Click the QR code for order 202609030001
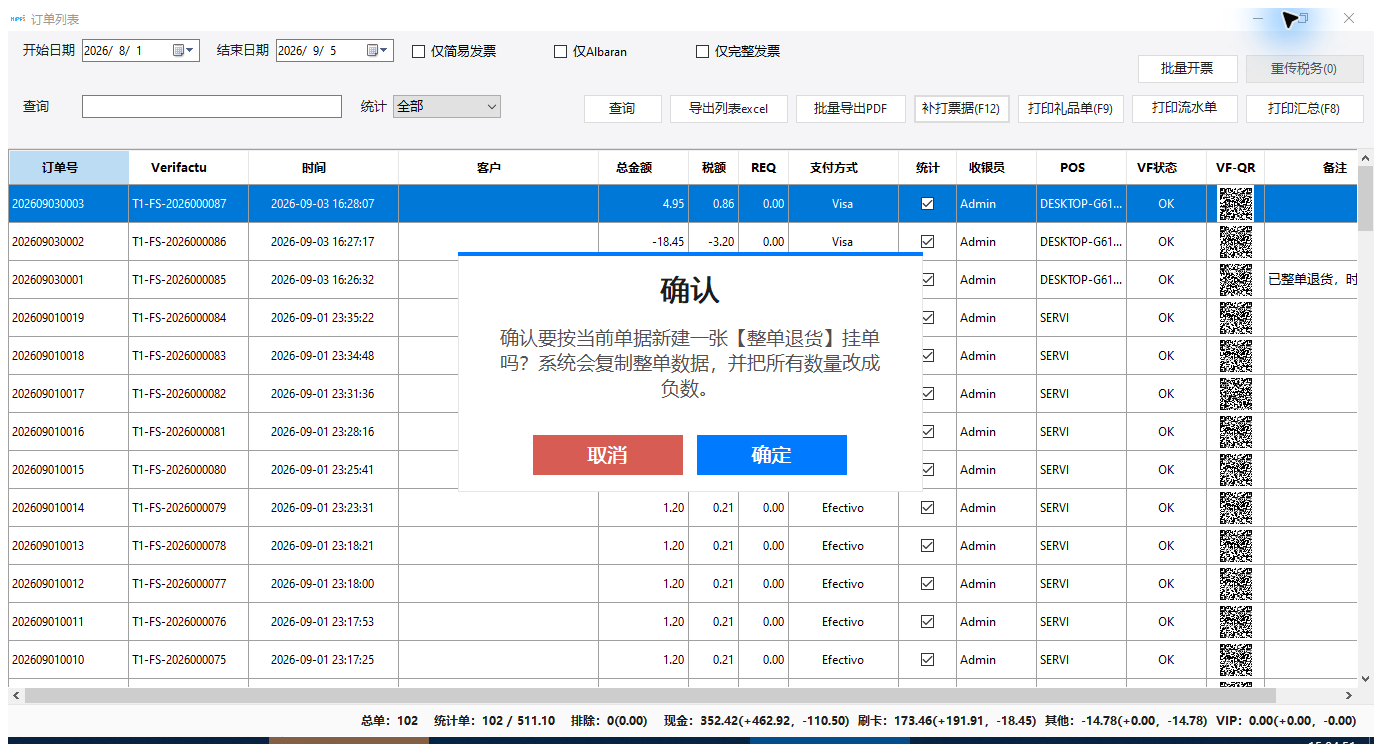1382x744 pixels. 1235,280
